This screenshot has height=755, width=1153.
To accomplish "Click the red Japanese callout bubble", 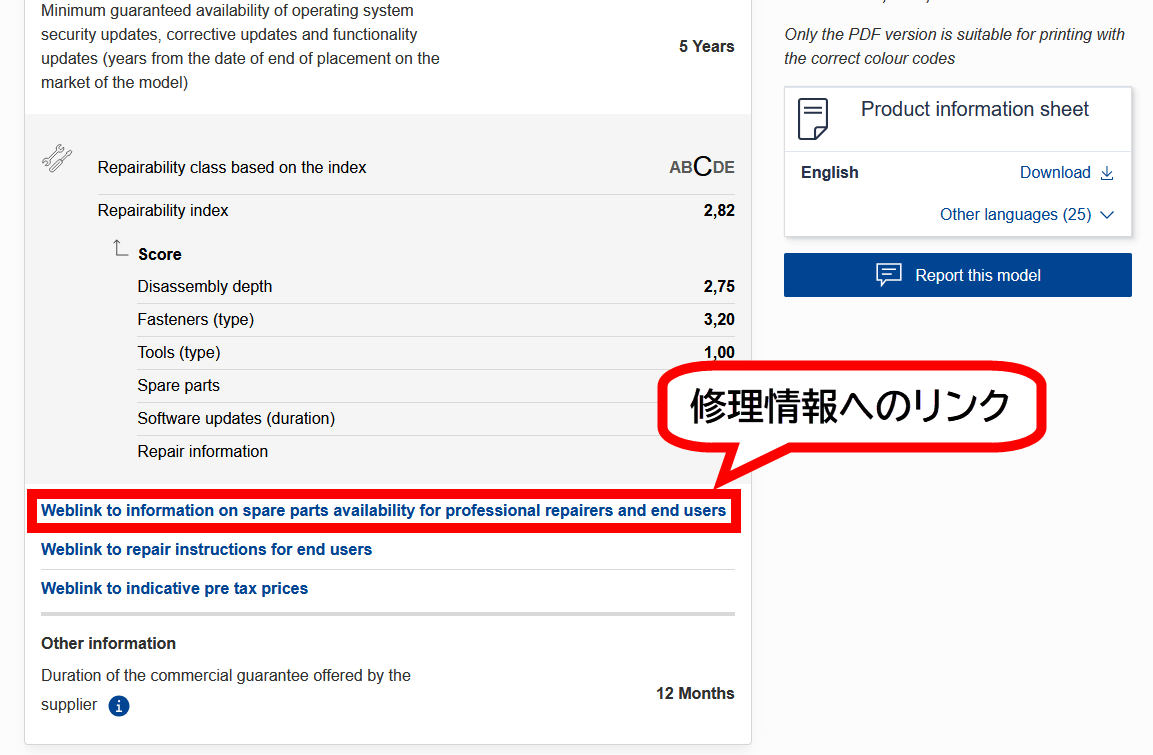I will point(851,407).
